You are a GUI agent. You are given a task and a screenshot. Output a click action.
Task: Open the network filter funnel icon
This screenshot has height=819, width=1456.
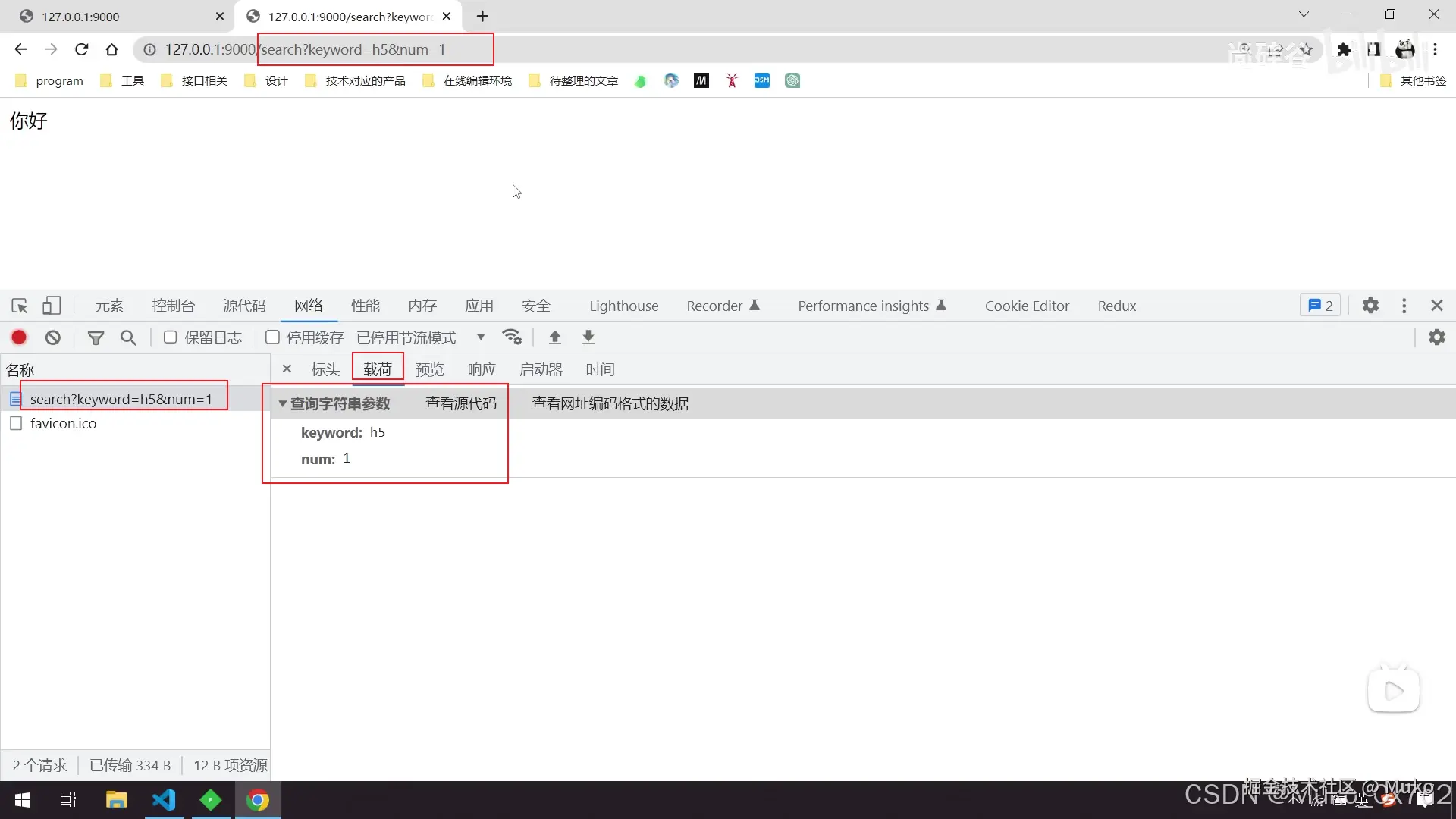click(96, 337)
